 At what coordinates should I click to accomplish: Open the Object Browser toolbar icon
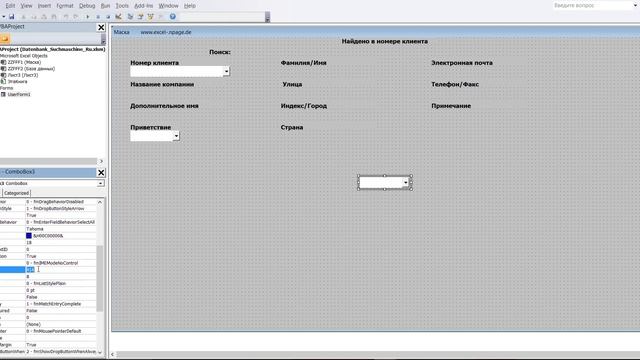click(x=151, y=17)
